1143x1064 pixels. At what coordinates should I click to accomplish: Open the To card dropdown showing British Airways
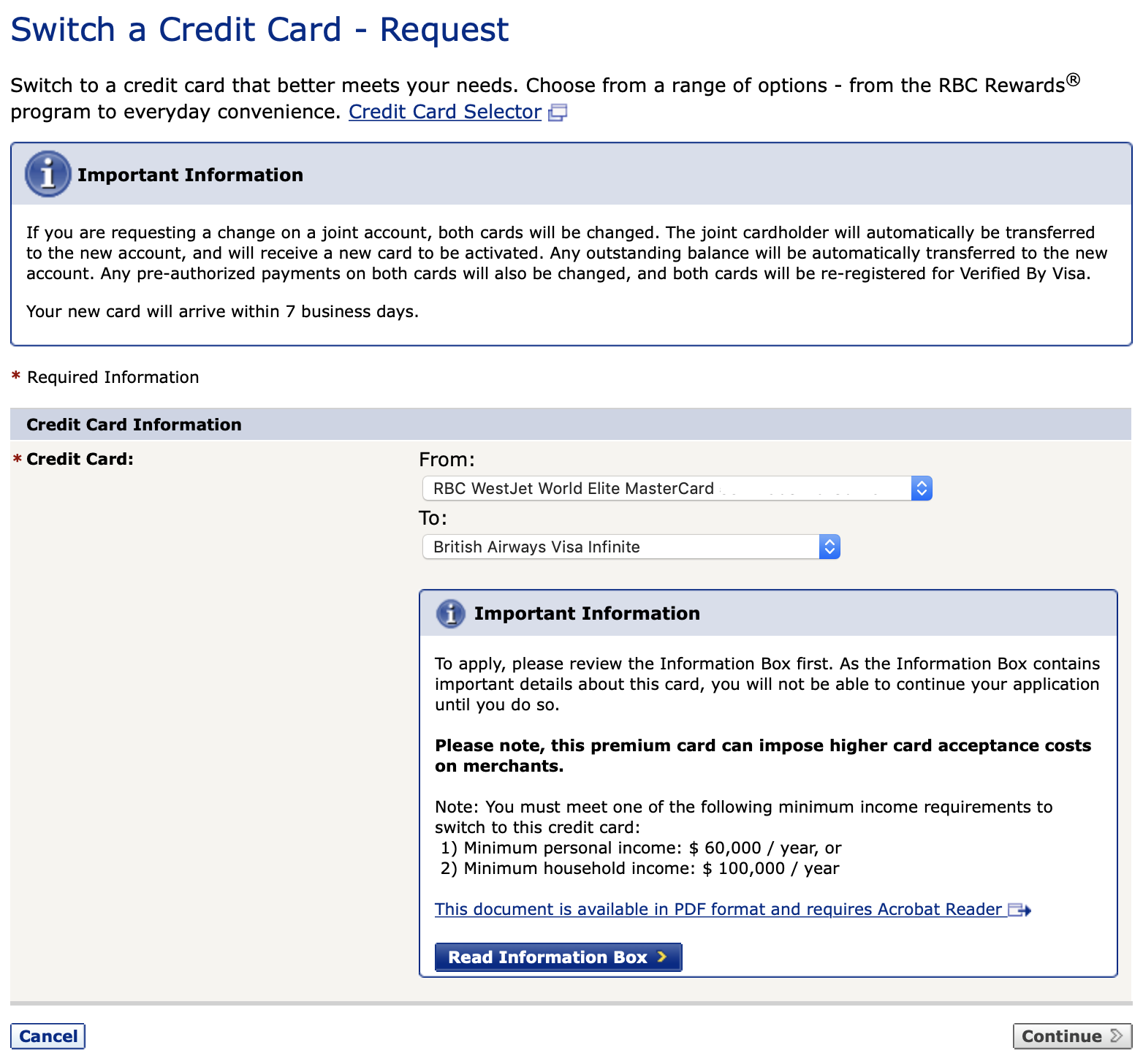tap(631, 547)
